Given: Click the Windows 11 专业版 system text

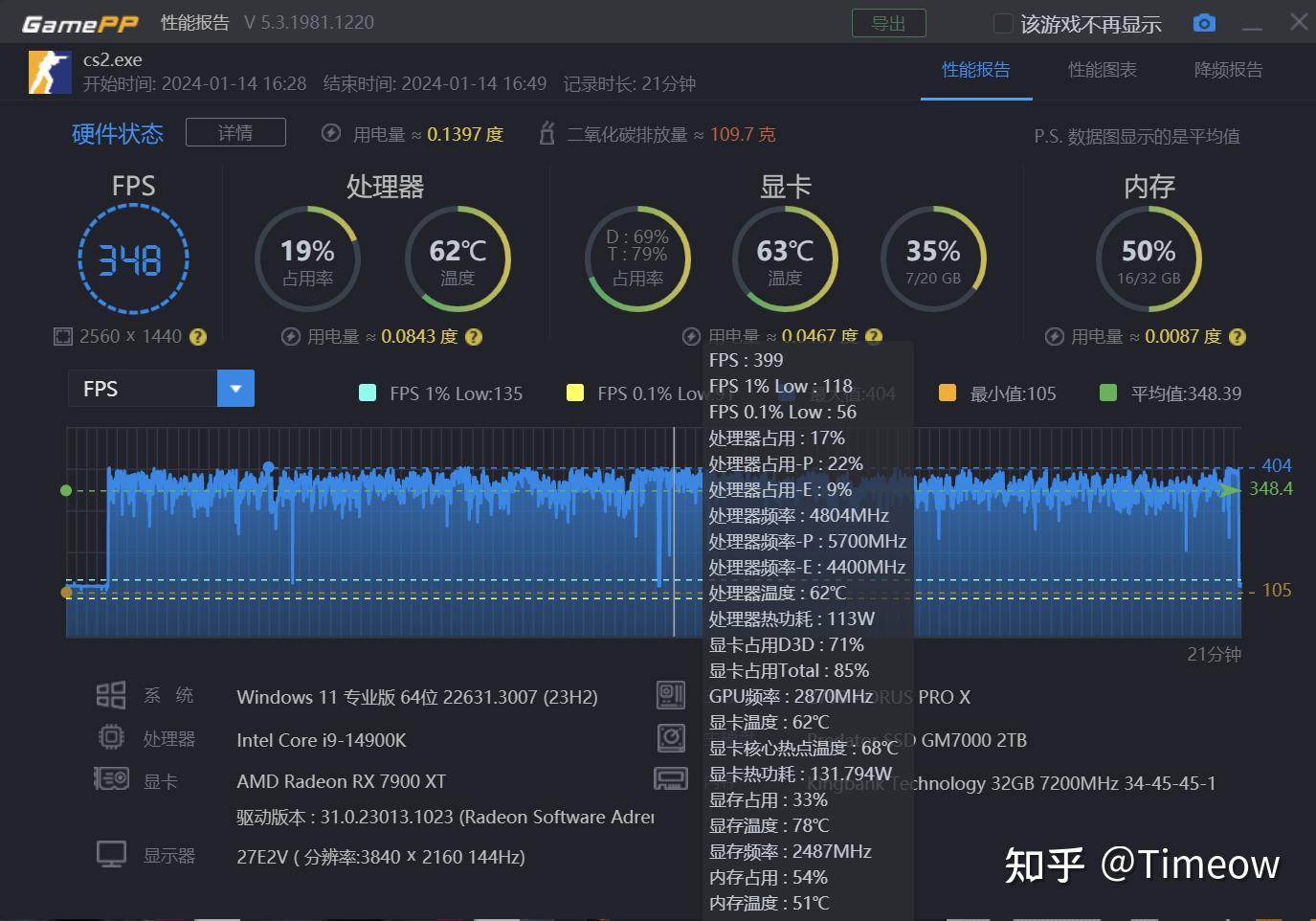Looking at the screenshot, I should click(x=417, y=697).
